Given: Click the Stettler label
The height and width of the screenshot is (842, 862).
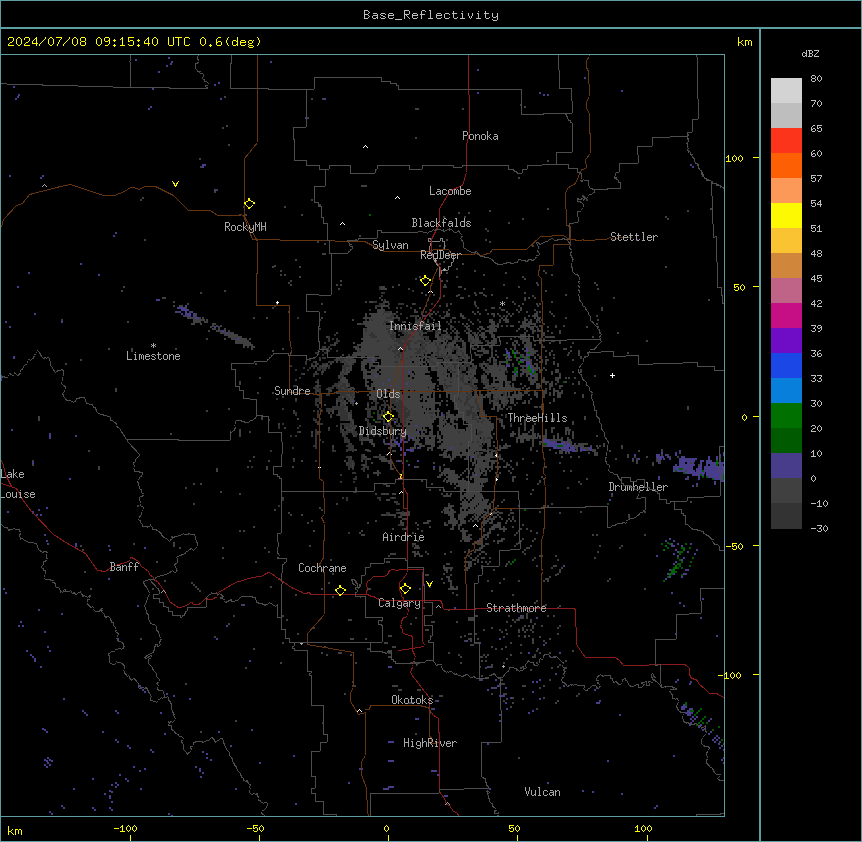Looking at the screenshot, I should click(634, 237).
